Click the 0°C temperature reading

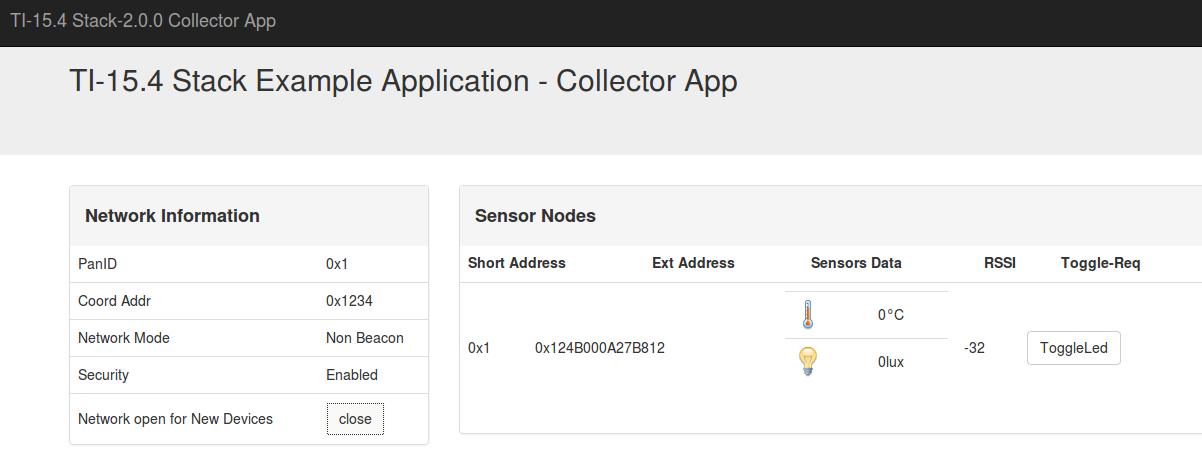click(x=890, y=315)
